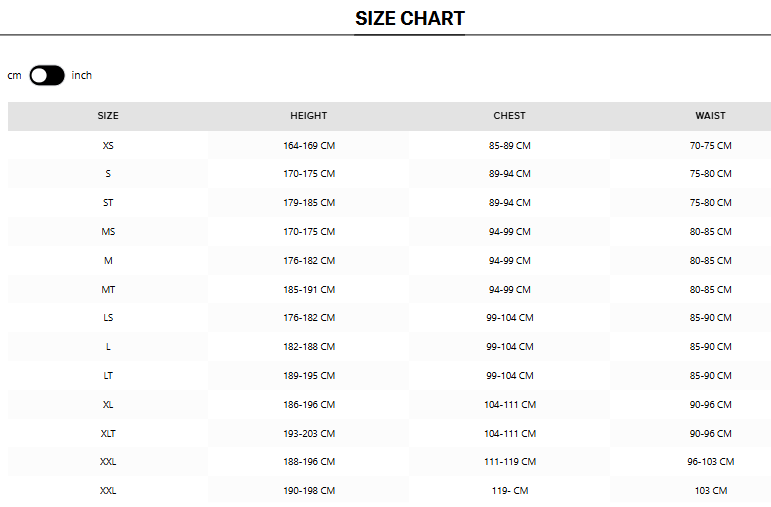Click the WAIST column header
Image resolution: width=771 pixels, height=507 pixels.
710,116
